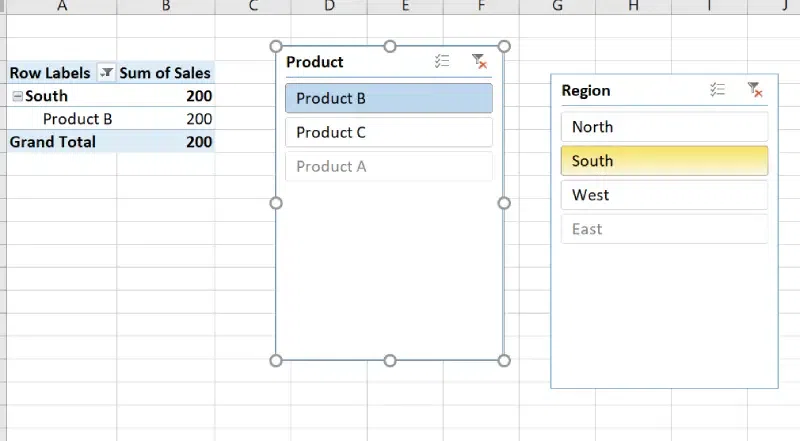Select column G header

[557, 6]
